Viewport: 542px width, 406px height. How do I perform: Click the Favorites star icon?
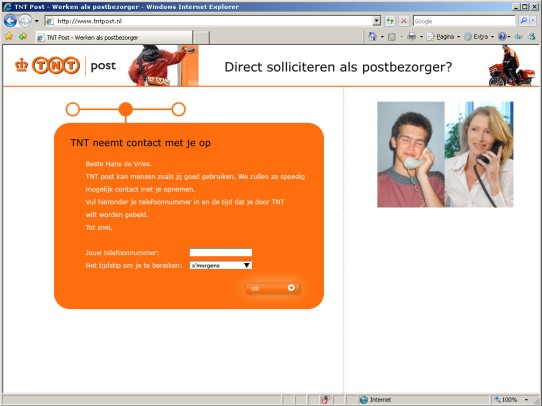[9, 37]
